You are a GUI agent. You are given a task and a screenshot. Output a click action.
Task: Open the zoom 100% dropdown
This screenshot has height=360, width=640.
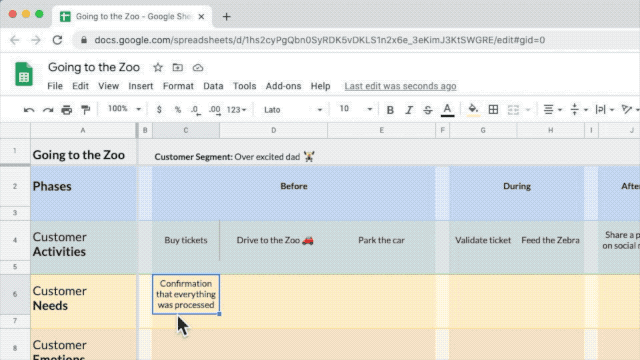(x=124, y=109)
